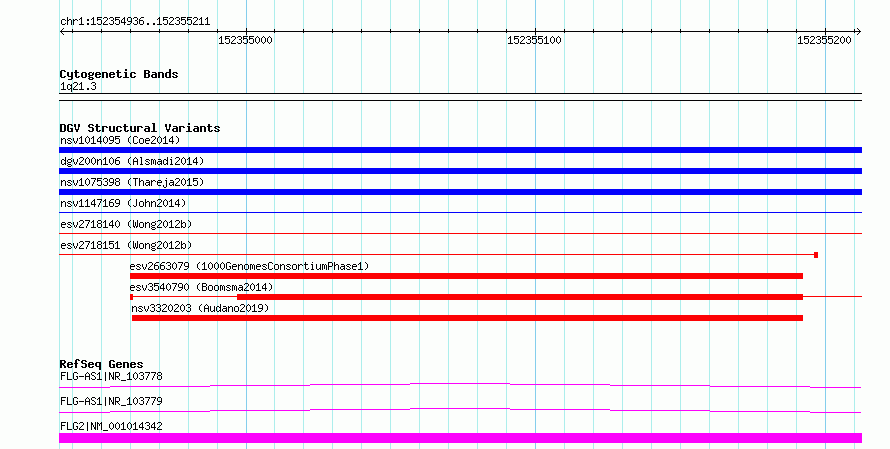Image resolution: width=890 pixels, height=449 pixels.
Task: Select magenta line under FLG-AS1|NR_103779
Action: coord(460,410)
